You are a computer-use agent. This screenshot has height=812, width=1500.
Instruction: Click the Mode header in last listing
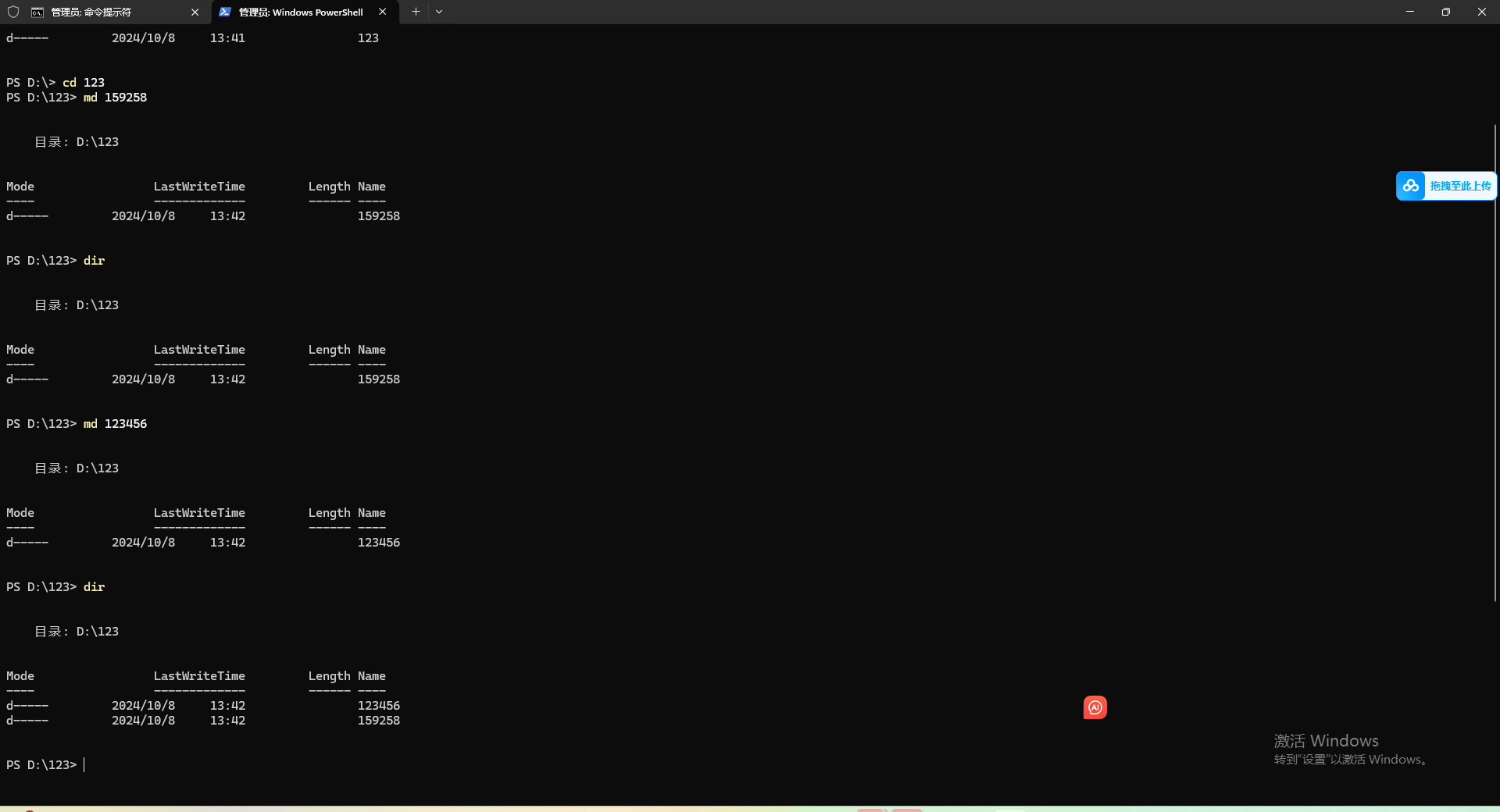click(x=20, y=676)
